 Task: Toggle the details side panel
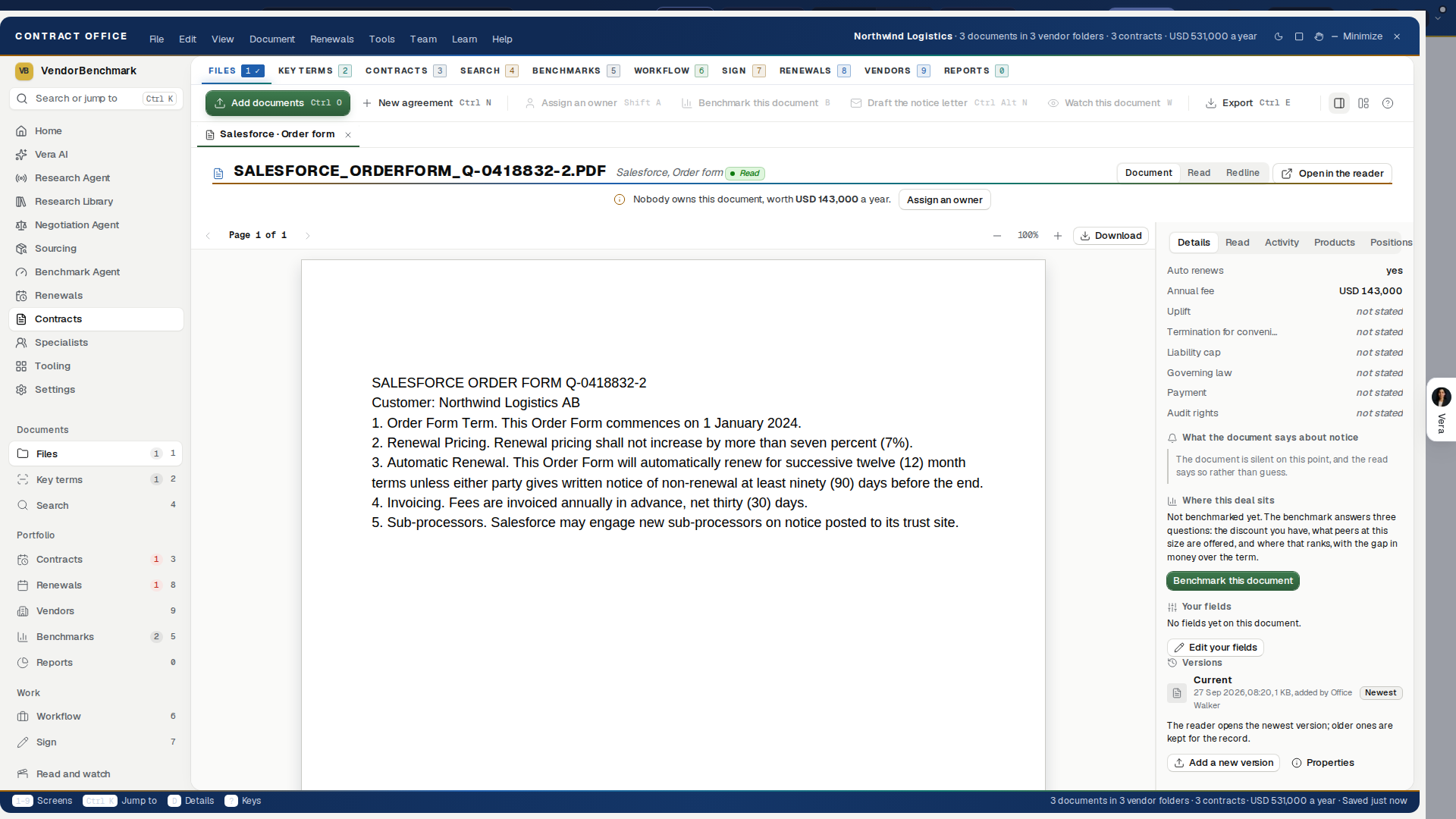pyautogui.click(x=1339, y=103)
